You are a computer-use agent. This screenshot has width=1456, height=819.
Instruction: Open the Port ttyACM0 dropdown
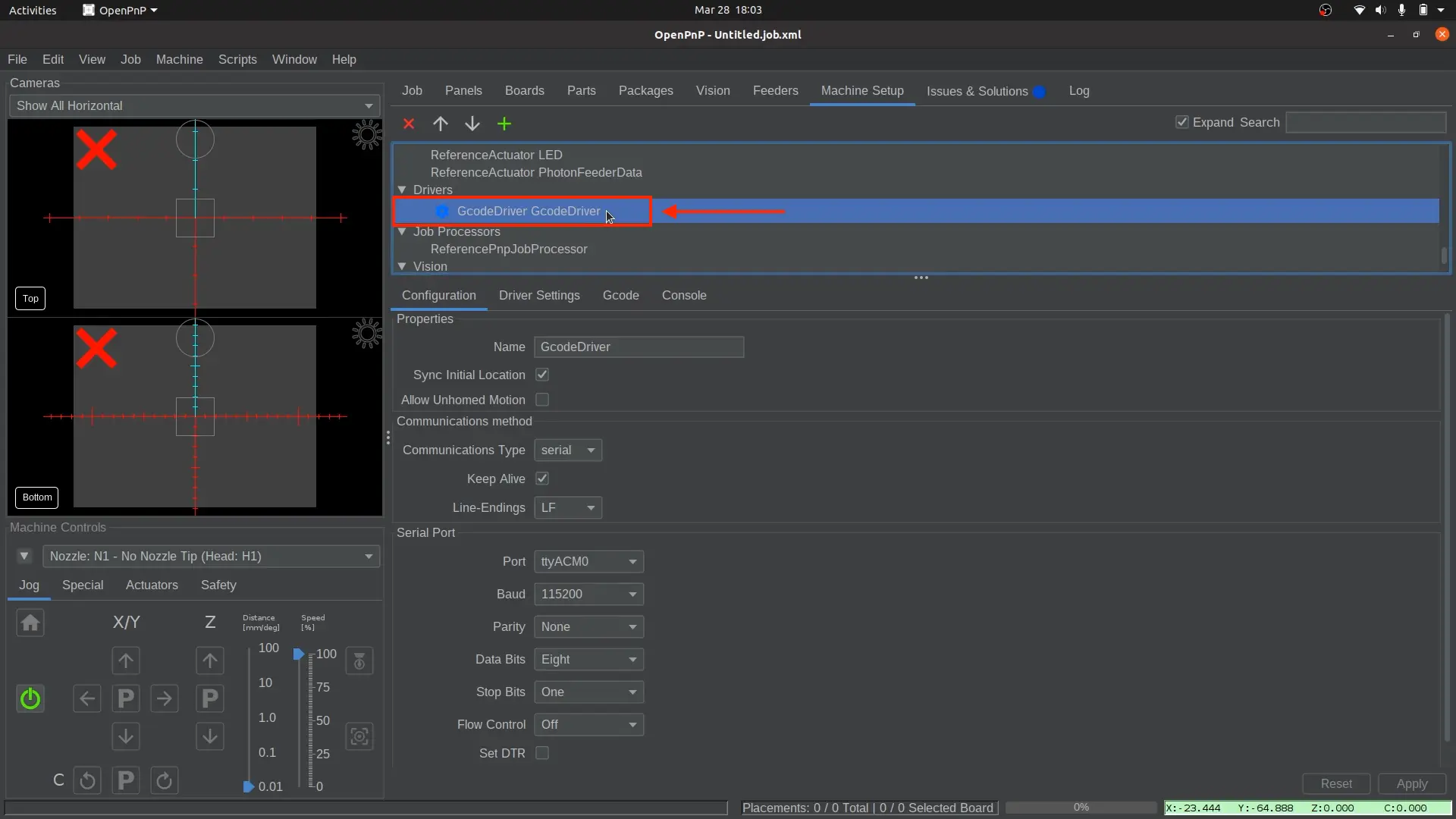pyautogui.click(x=588, y=561)
